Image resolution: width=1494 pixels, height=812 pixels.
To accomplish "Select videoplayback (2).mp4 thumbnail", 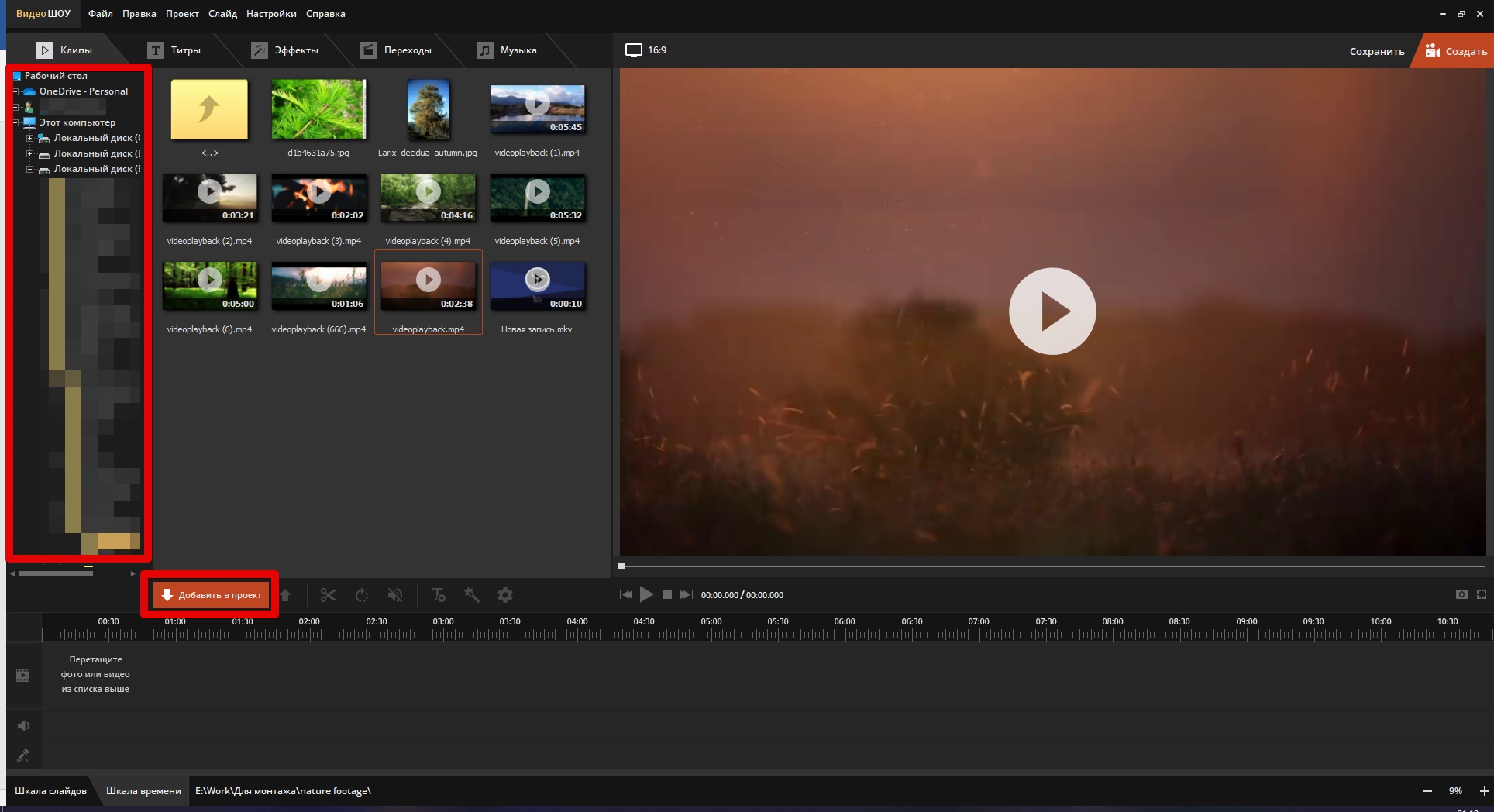I will (209, 198).
